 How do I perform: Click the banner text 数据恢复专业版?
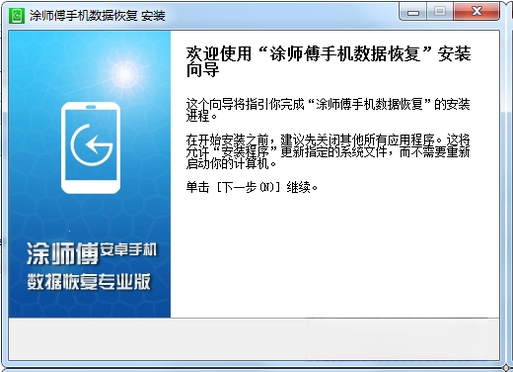(89, 282)
